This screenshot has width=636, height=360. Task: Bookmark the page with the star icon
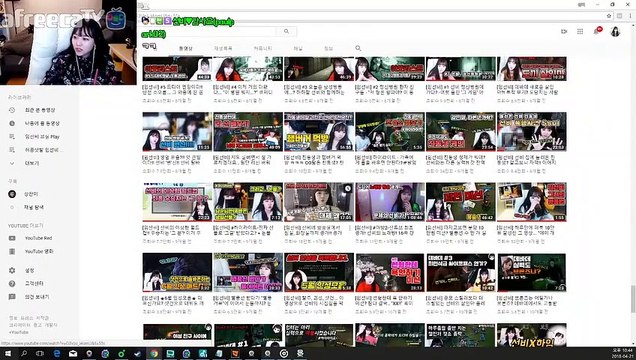609,16
